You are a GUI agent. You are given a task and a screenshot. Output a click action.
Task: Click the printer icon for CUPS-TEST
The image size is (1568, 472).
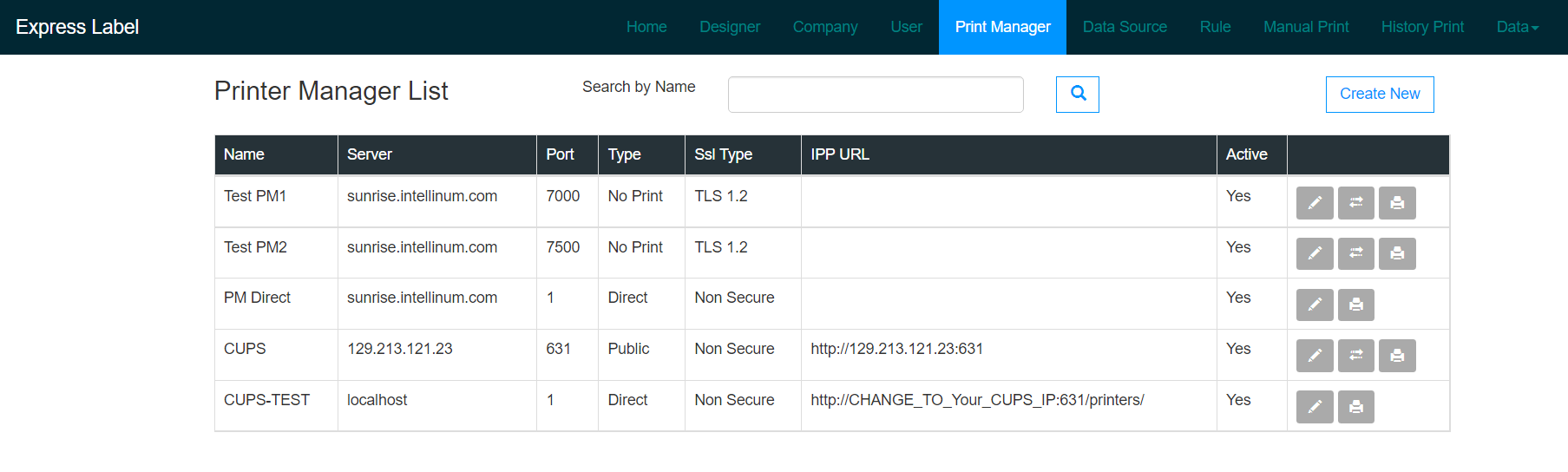(1355, 407)
